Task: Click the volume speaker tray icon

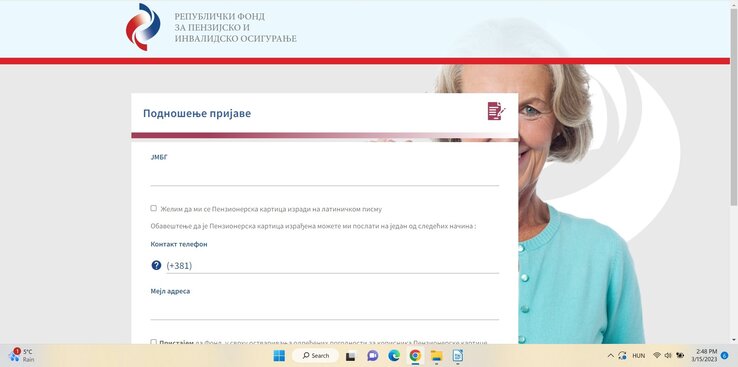Action: click(668, 355)
